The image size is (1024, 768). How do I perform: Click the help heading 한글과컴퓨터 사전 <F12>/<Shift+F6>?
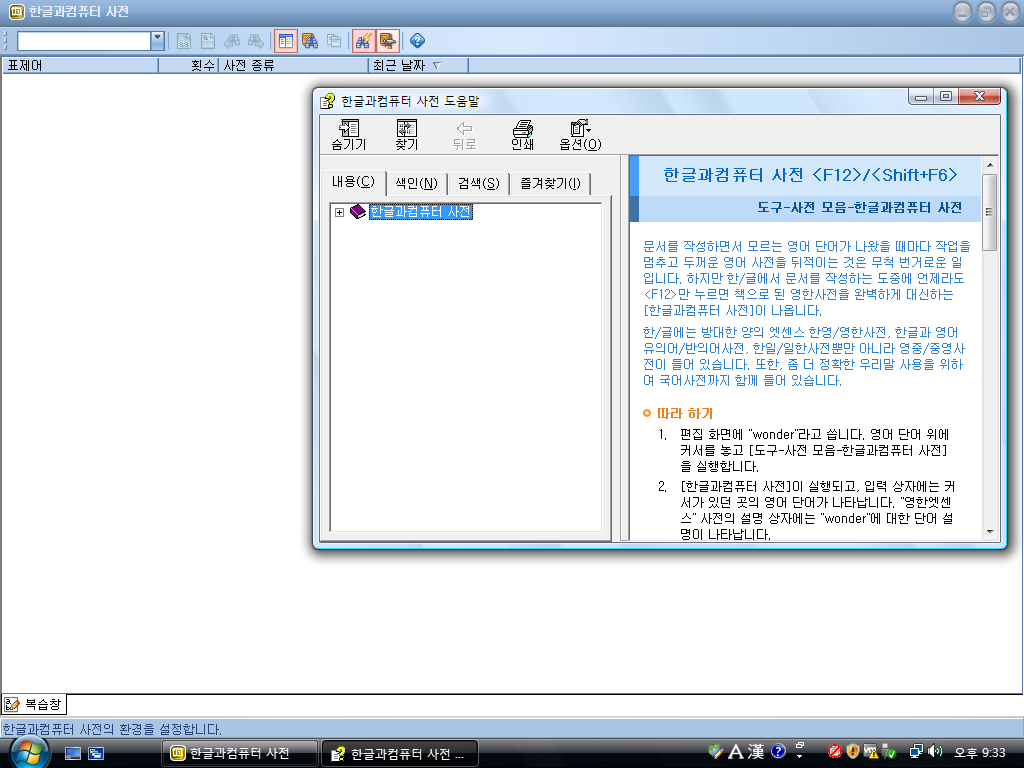tap(810, 175)
